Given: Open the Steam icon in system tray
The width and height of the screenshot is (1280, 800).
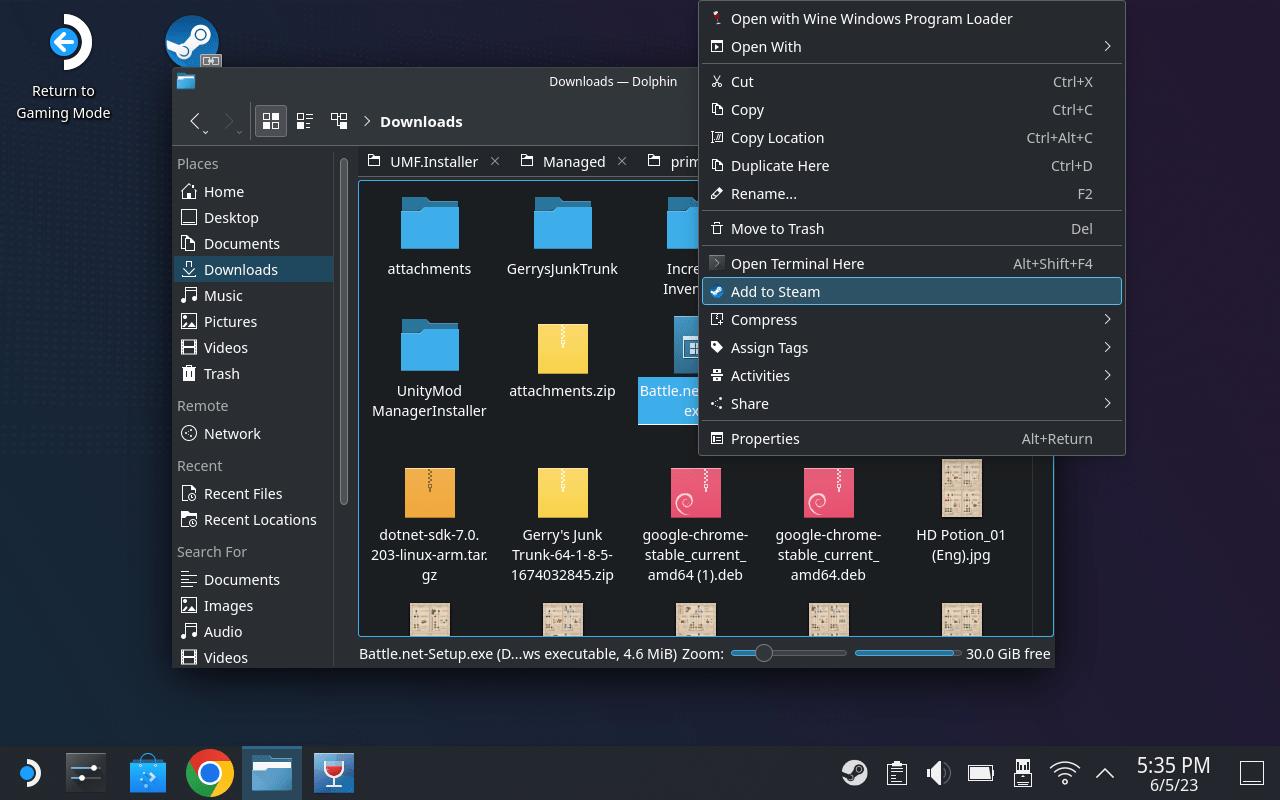Looking at the screenshot, I should point(854,772).
